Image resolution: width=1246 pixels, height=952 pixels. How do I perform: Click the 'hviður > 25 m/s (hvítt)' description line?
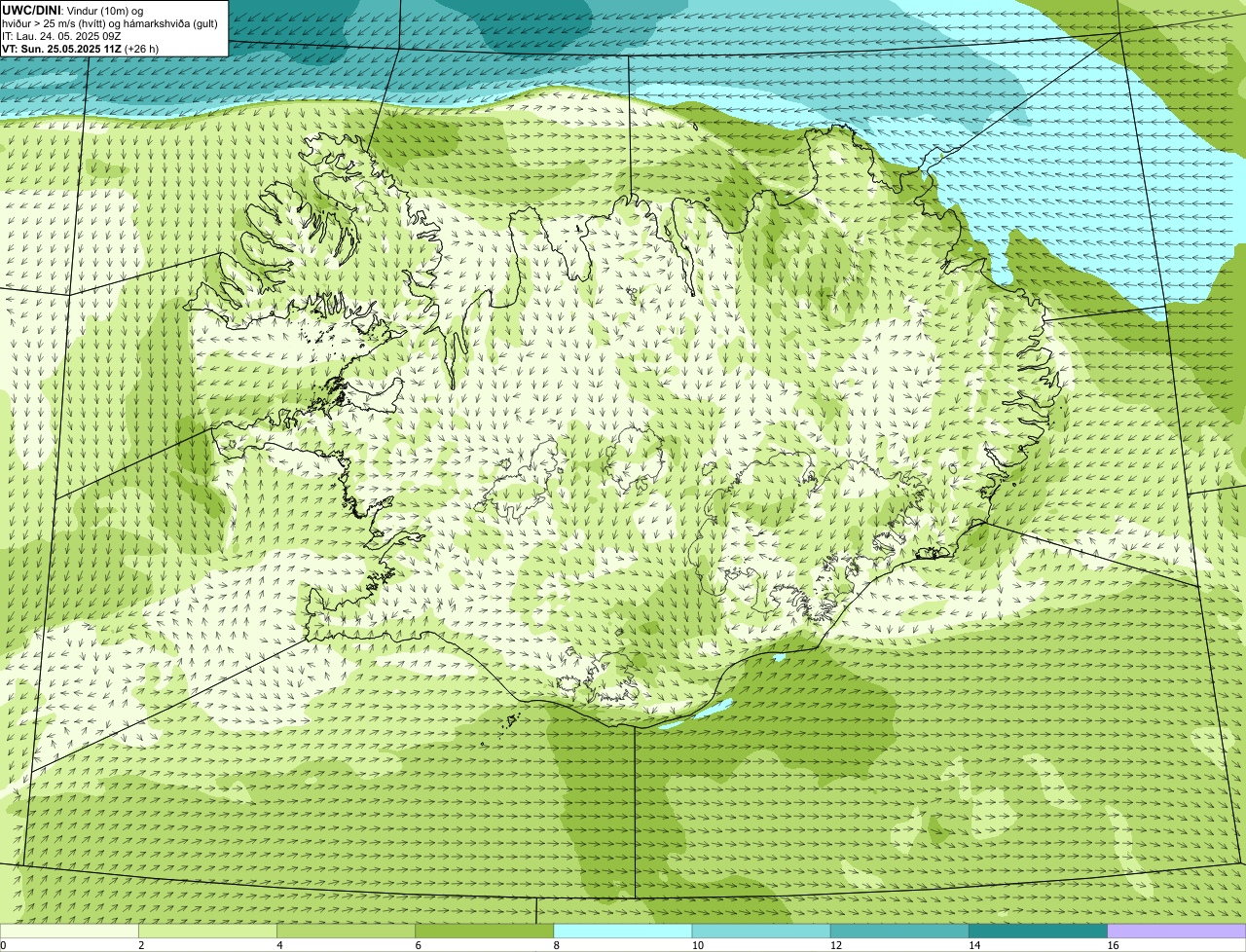point(110,22)
